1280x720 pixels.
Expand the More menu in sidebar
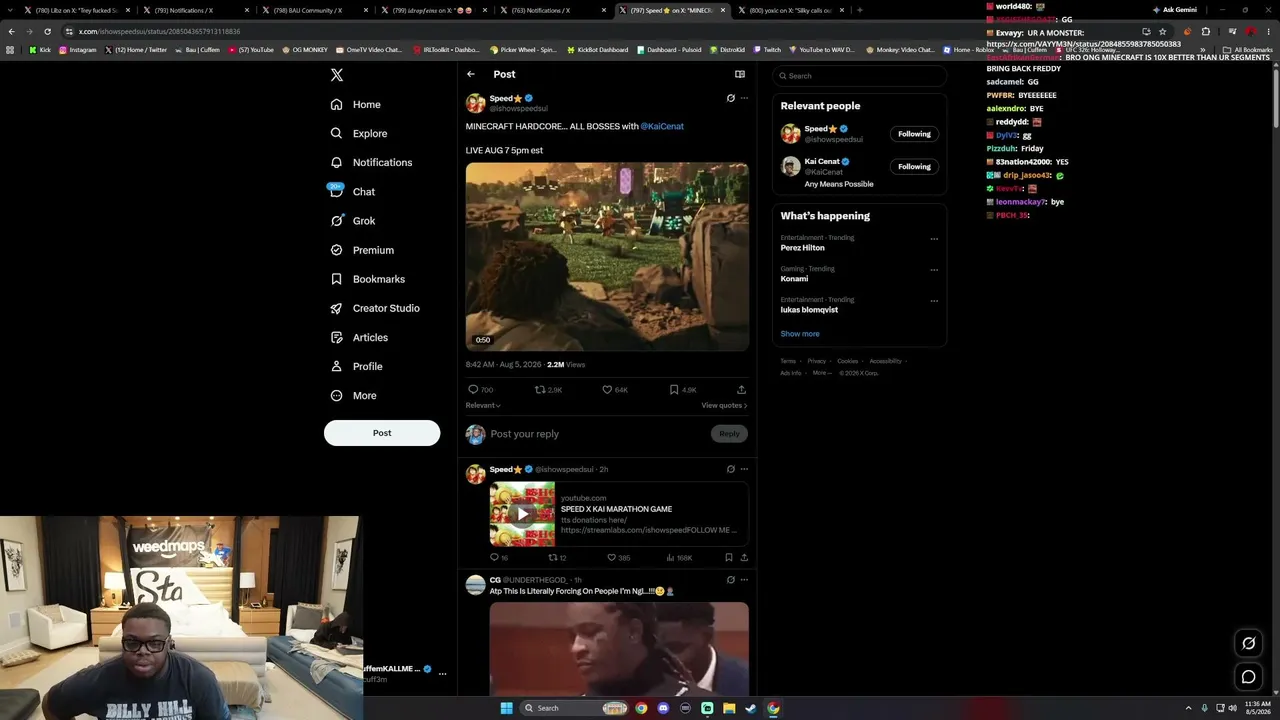click(x=354, y=395)
